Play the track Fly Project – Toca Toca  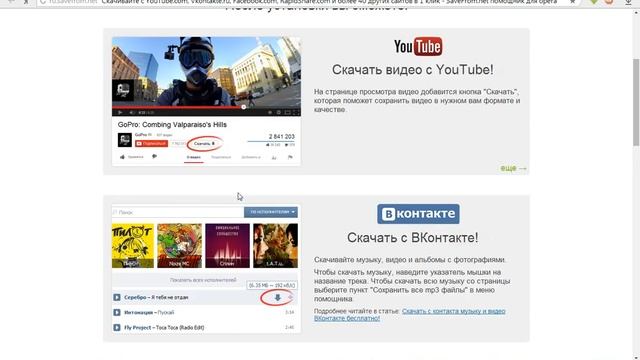(117, 327)
